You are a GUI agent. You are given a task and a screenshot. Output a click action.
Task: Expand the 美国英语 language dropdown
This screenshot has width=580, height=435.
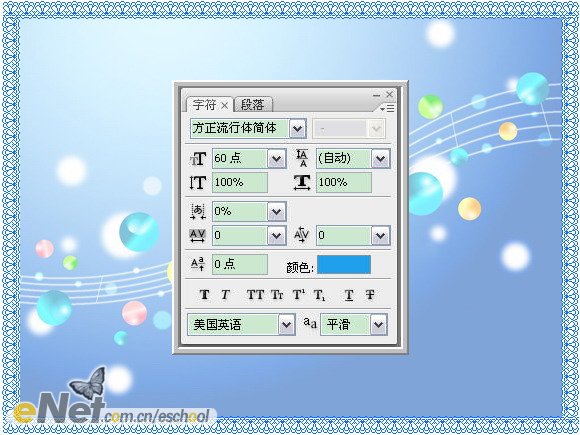tap(287, 325)
